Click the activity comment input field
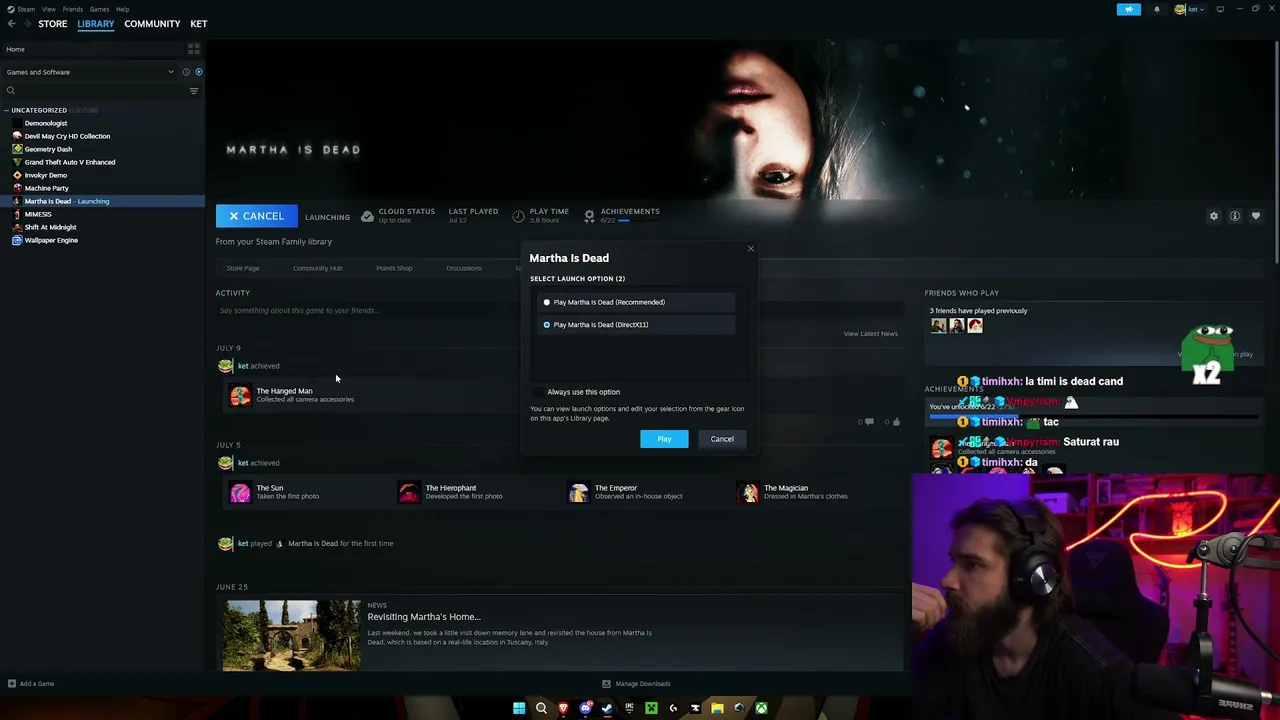Screen dimensions: 1280x720 point(557,310)
